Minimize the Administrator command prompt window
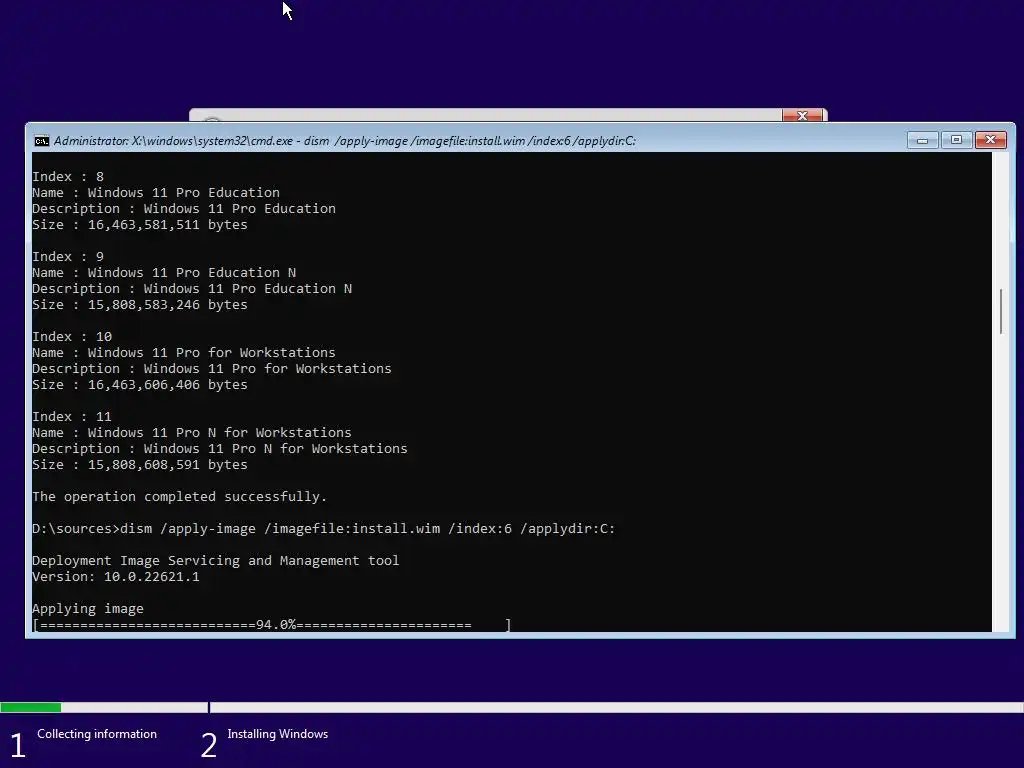1024x768 pixels. click(x=922, y=140)
